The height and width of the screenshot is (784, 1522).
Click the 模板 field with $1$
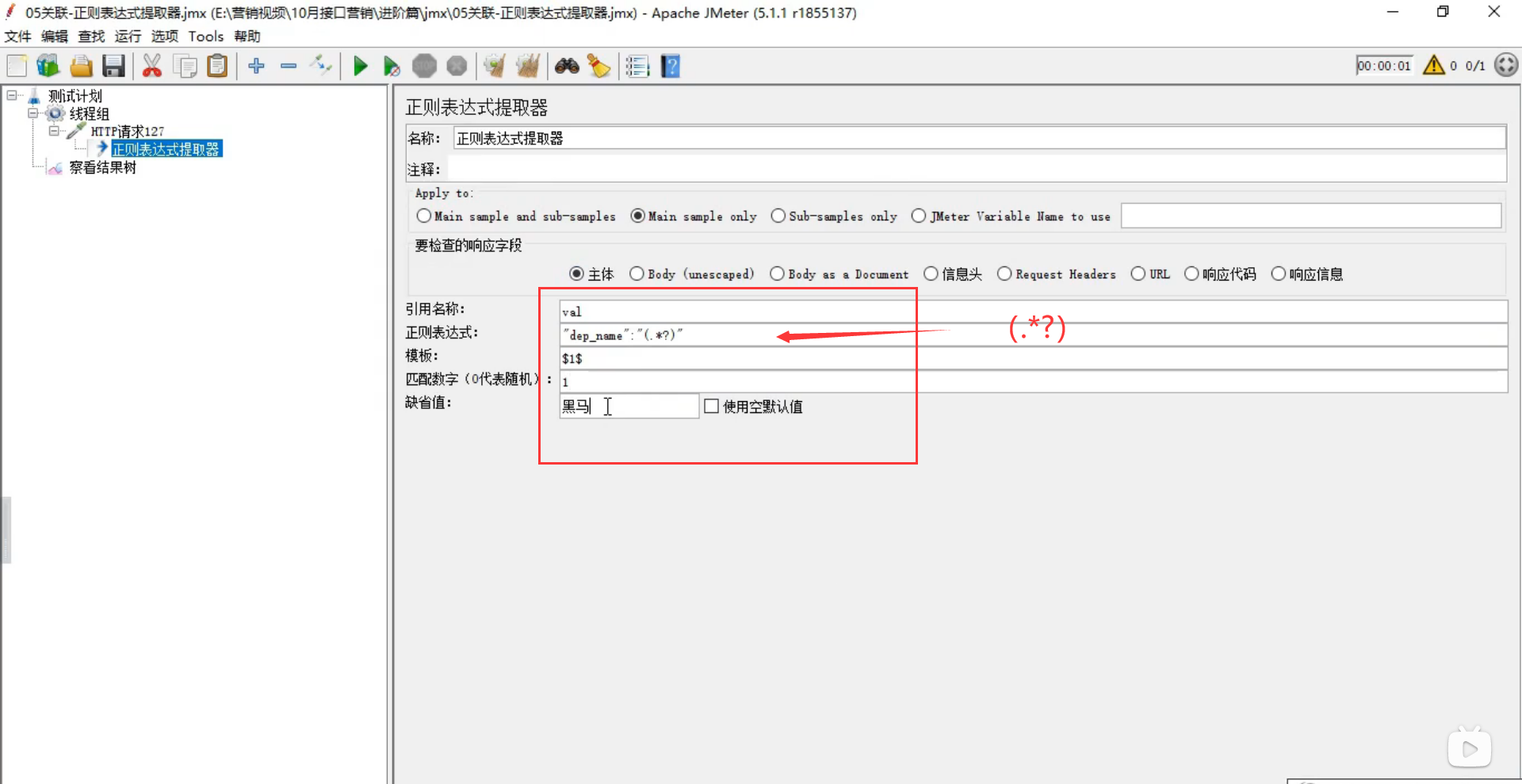coord(1033,358)
